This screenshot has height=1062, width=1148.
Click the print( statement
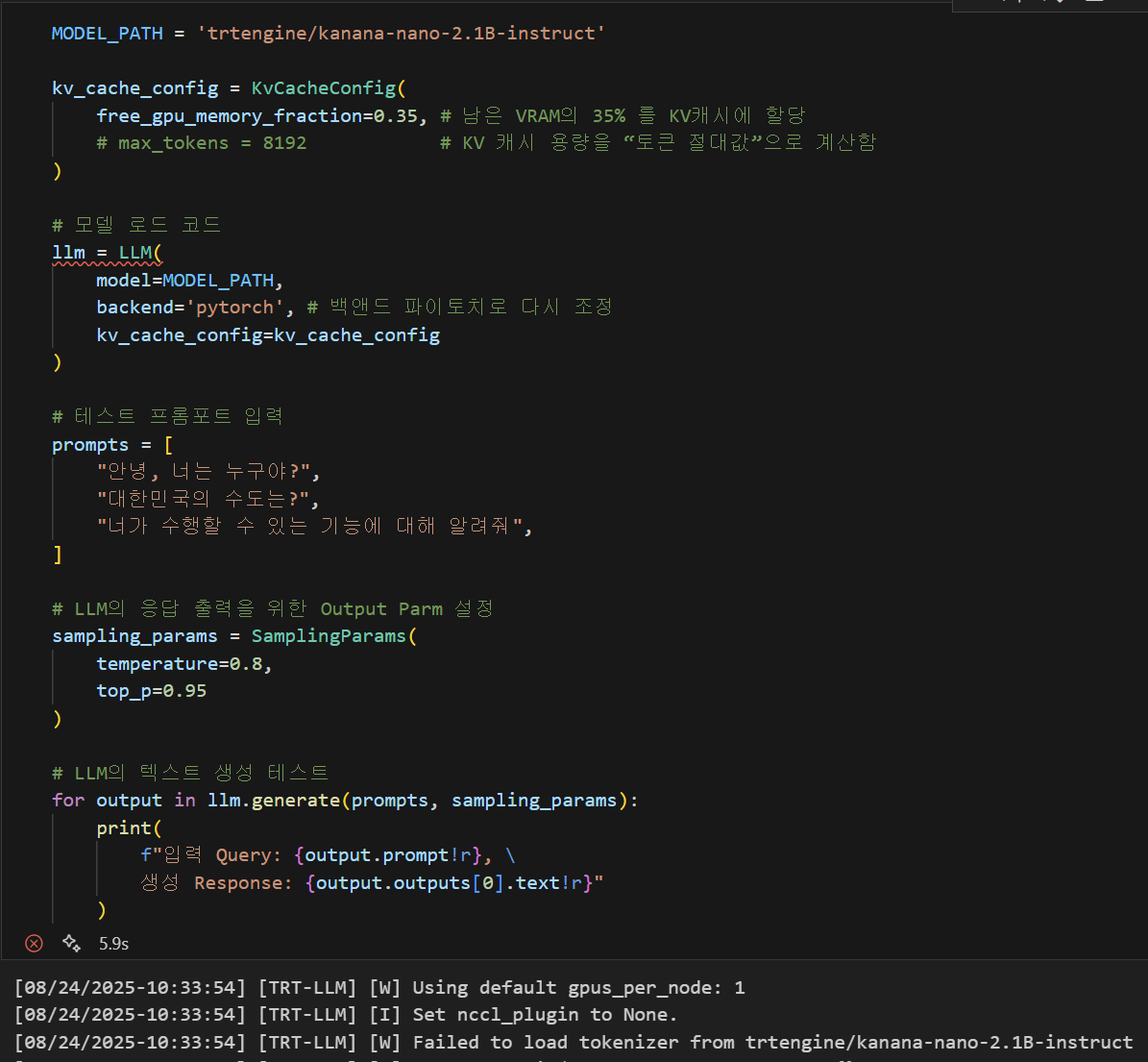(129, 828)
